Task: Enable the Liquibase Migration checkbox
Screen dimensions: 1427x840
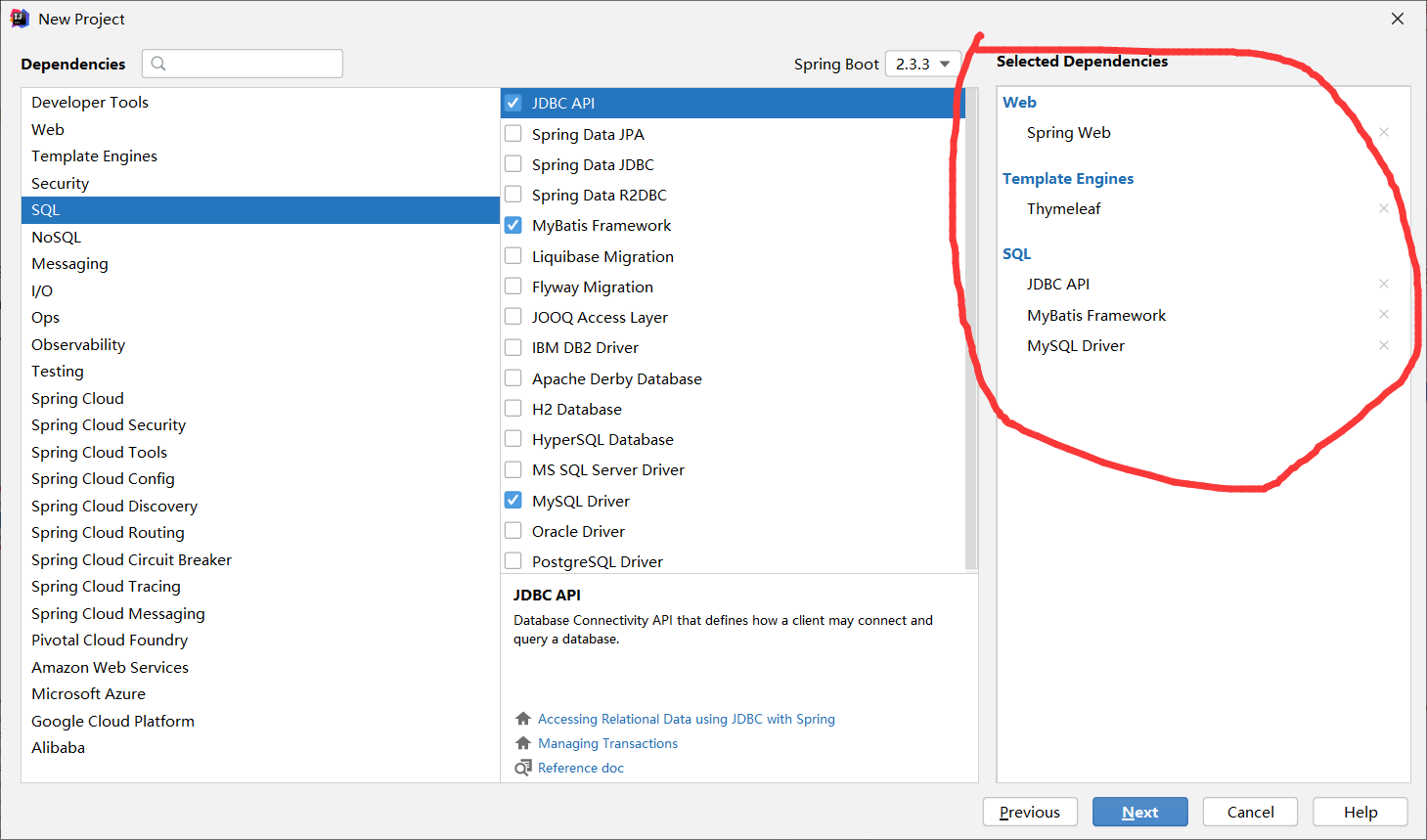Action: (513, 255)
